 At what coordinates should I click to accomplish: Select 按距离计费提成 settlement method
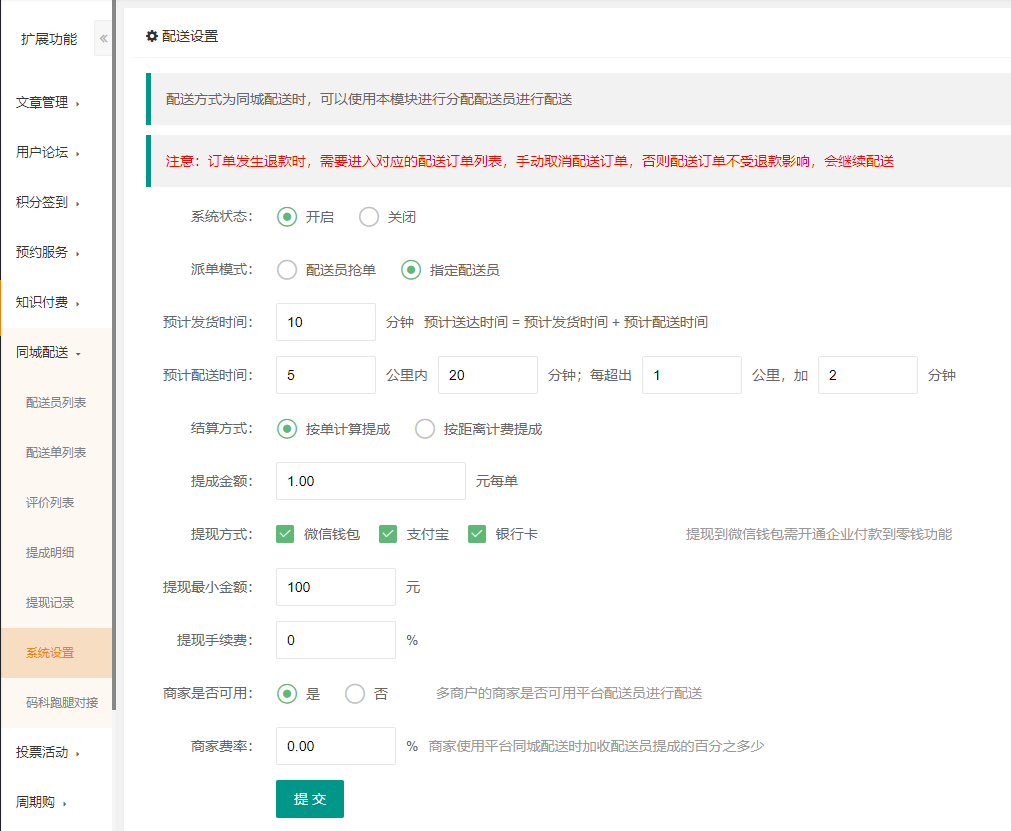pos(425,429)
